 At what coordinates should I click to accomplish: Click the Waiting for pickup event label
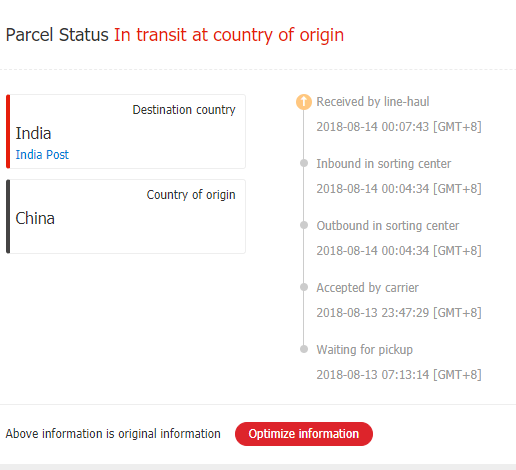pos(365,350)
